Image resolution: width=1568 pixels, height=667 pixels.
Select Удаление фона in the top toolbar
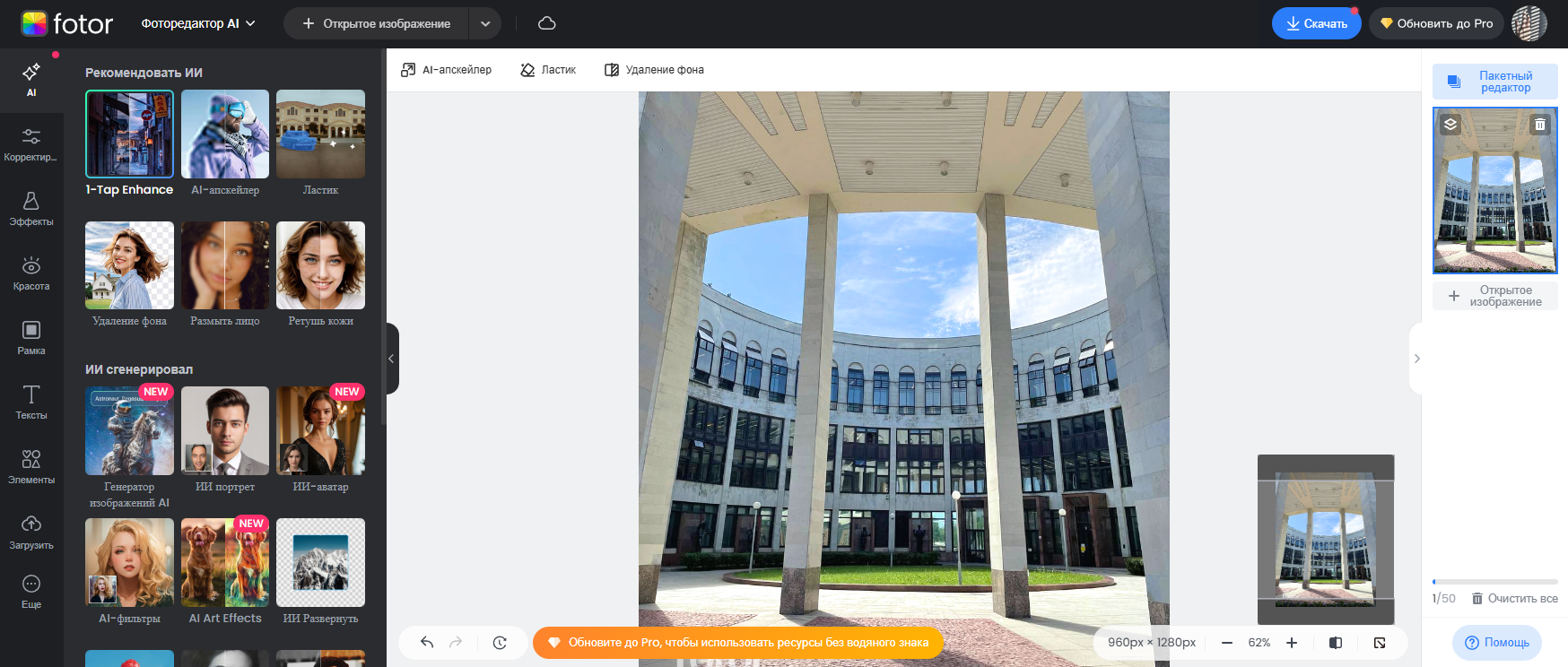click(654, 70)
